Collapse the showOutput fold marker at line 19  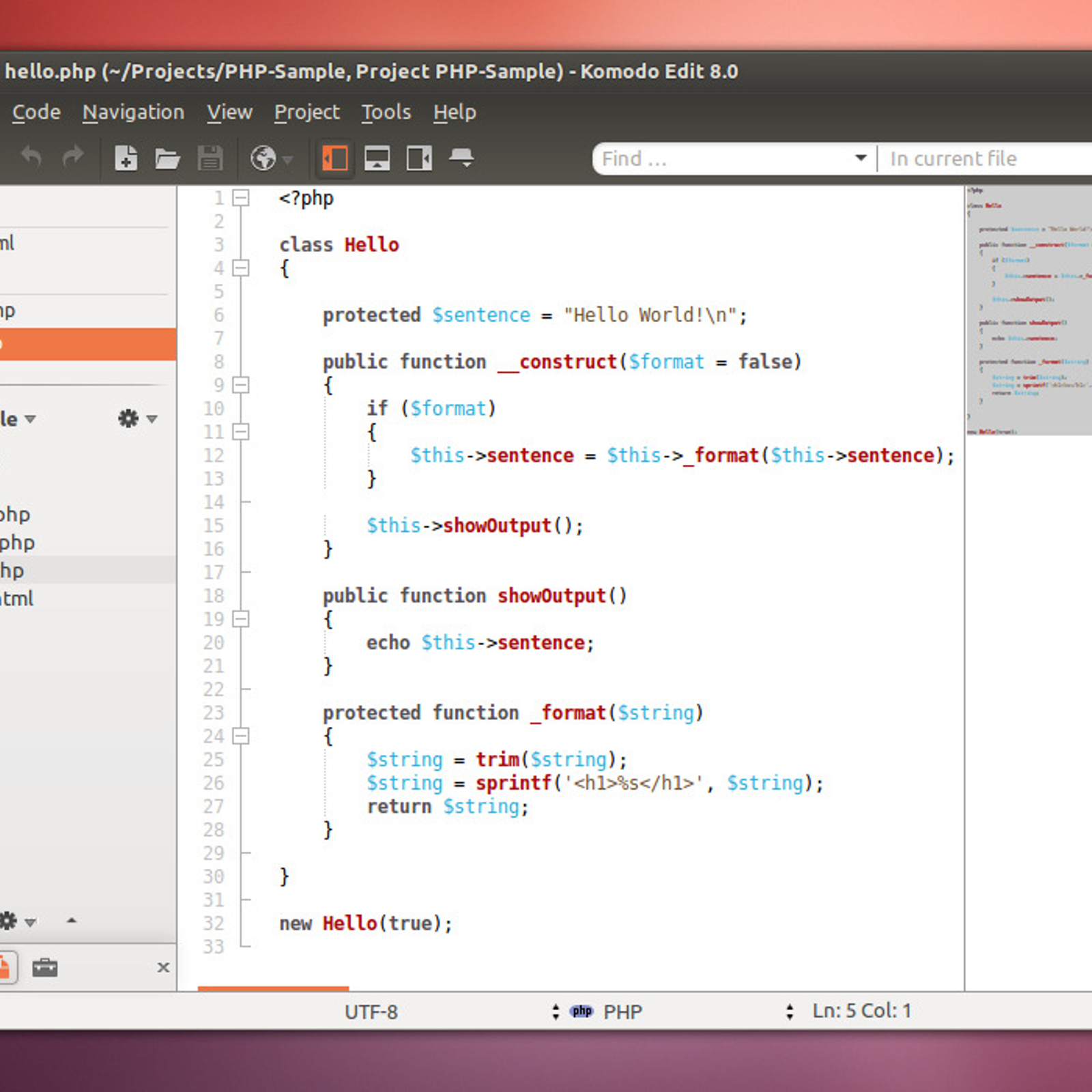240,619
